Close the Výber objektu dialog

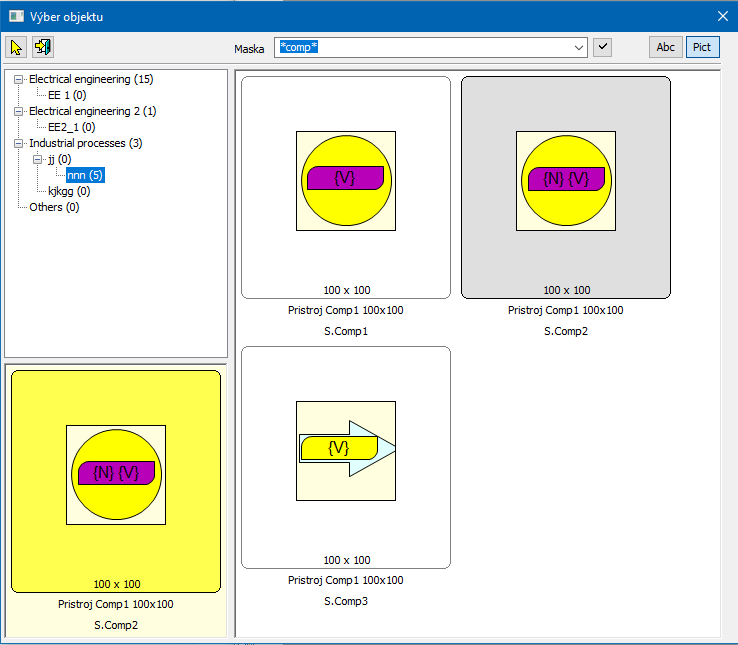723,15
